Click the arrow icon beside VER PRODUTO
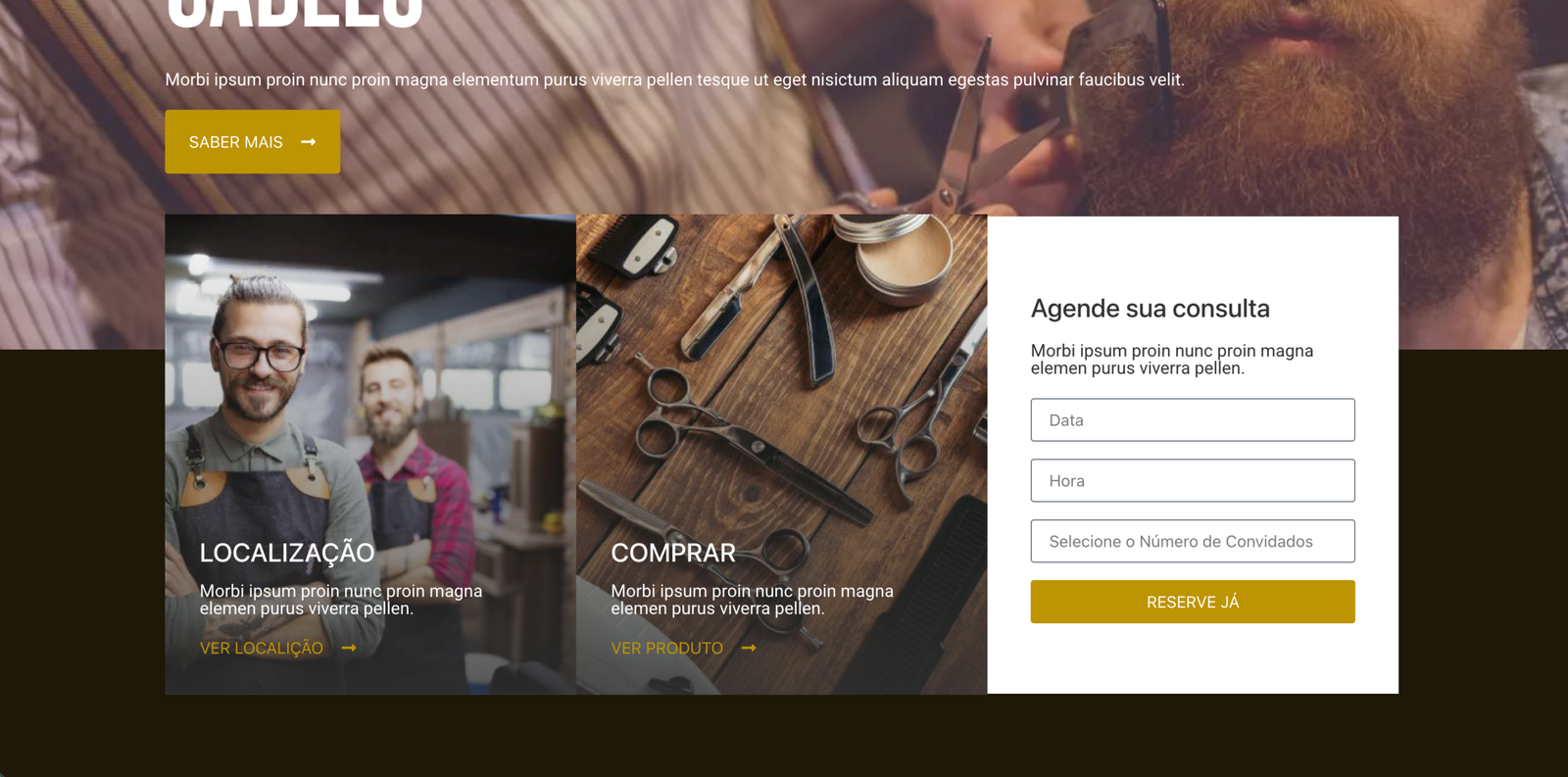This screenshot has height=777, width=1568. pyautogui.click(x=749, y=648)
